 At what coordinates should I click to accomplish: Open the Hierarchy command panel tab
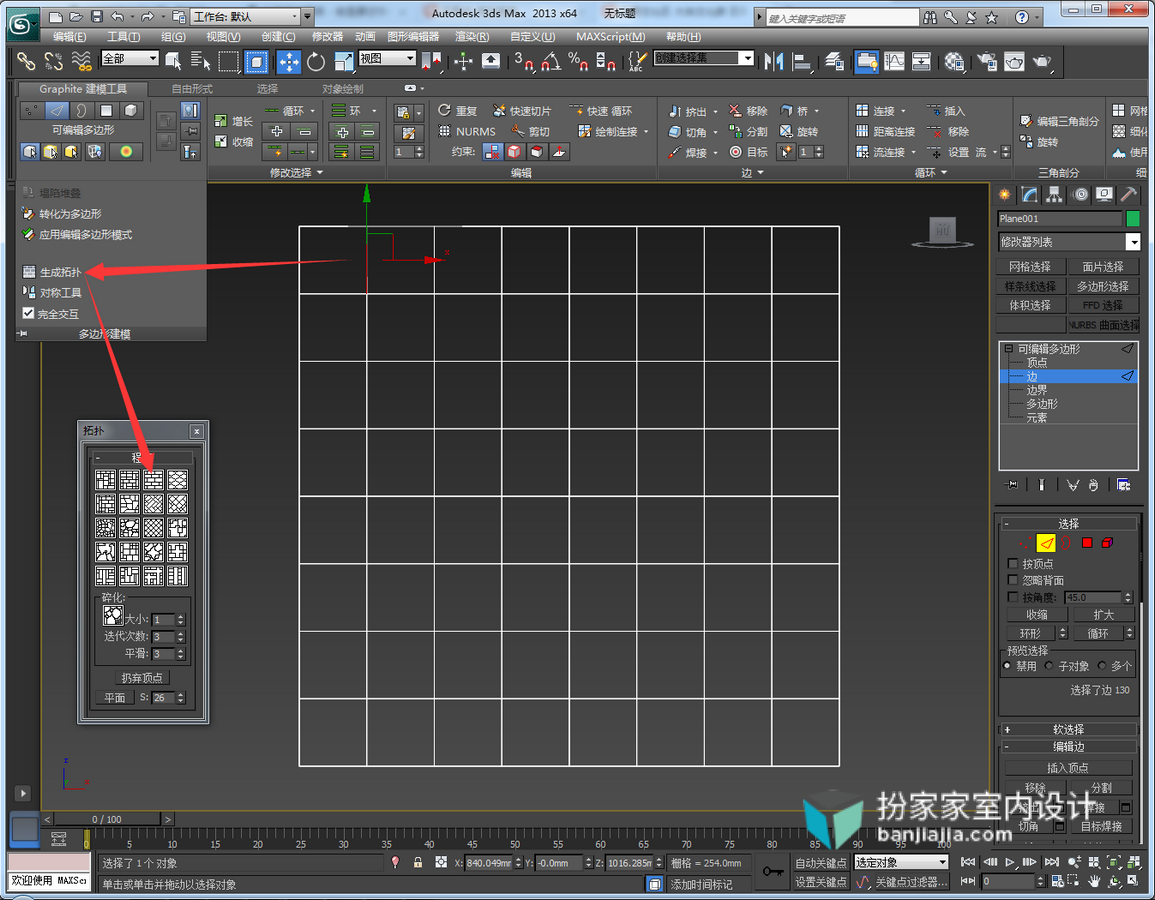point(1054,194)
